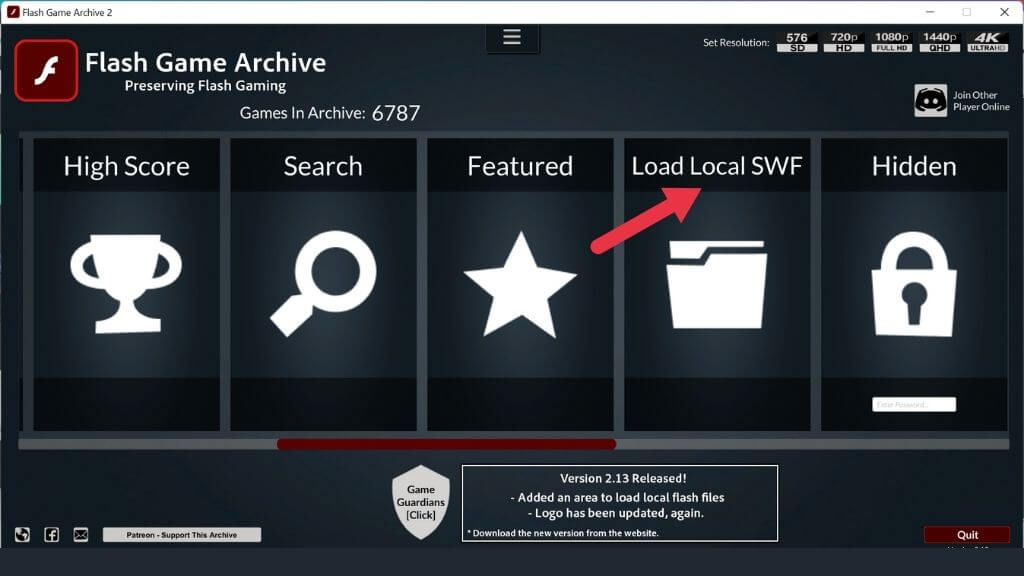Click the Load Local SWF folder icon
This screenshot has width=1024, height=576.
[x=717, y=285]
